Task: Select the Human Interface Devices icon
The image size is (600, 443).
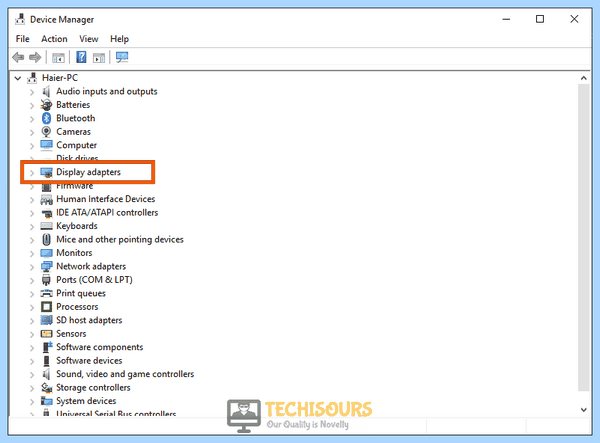Action: click(46, 199)
